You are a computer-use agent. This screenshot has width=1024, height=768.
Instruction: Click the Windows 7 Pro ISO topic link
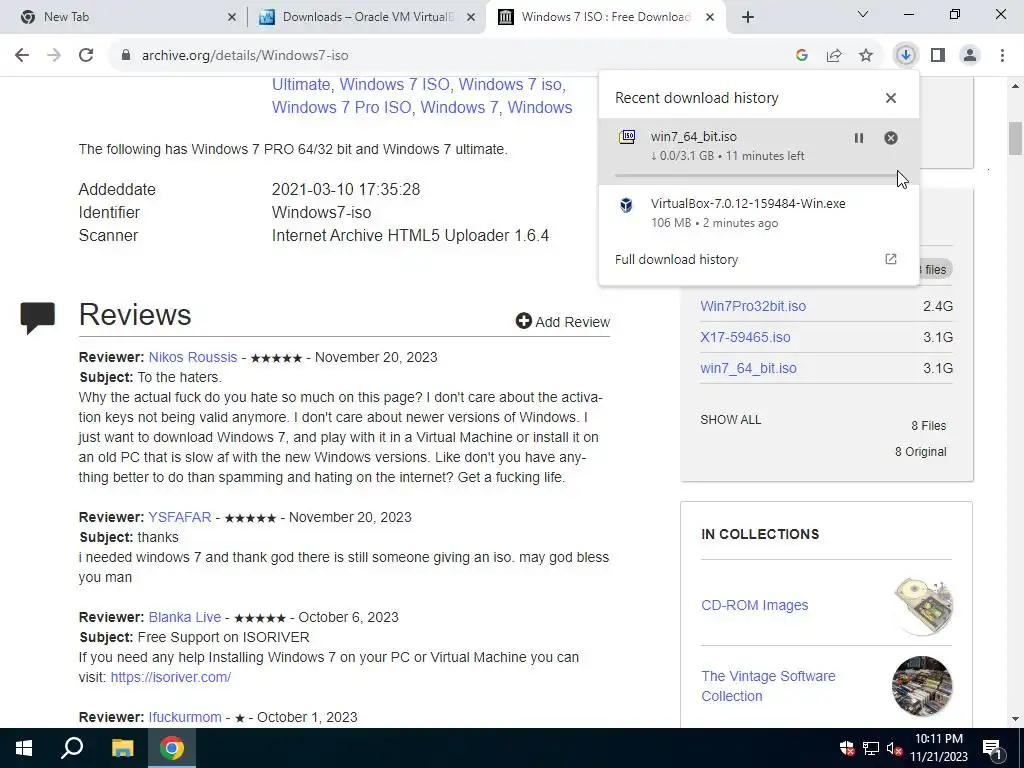click(342, 107)
